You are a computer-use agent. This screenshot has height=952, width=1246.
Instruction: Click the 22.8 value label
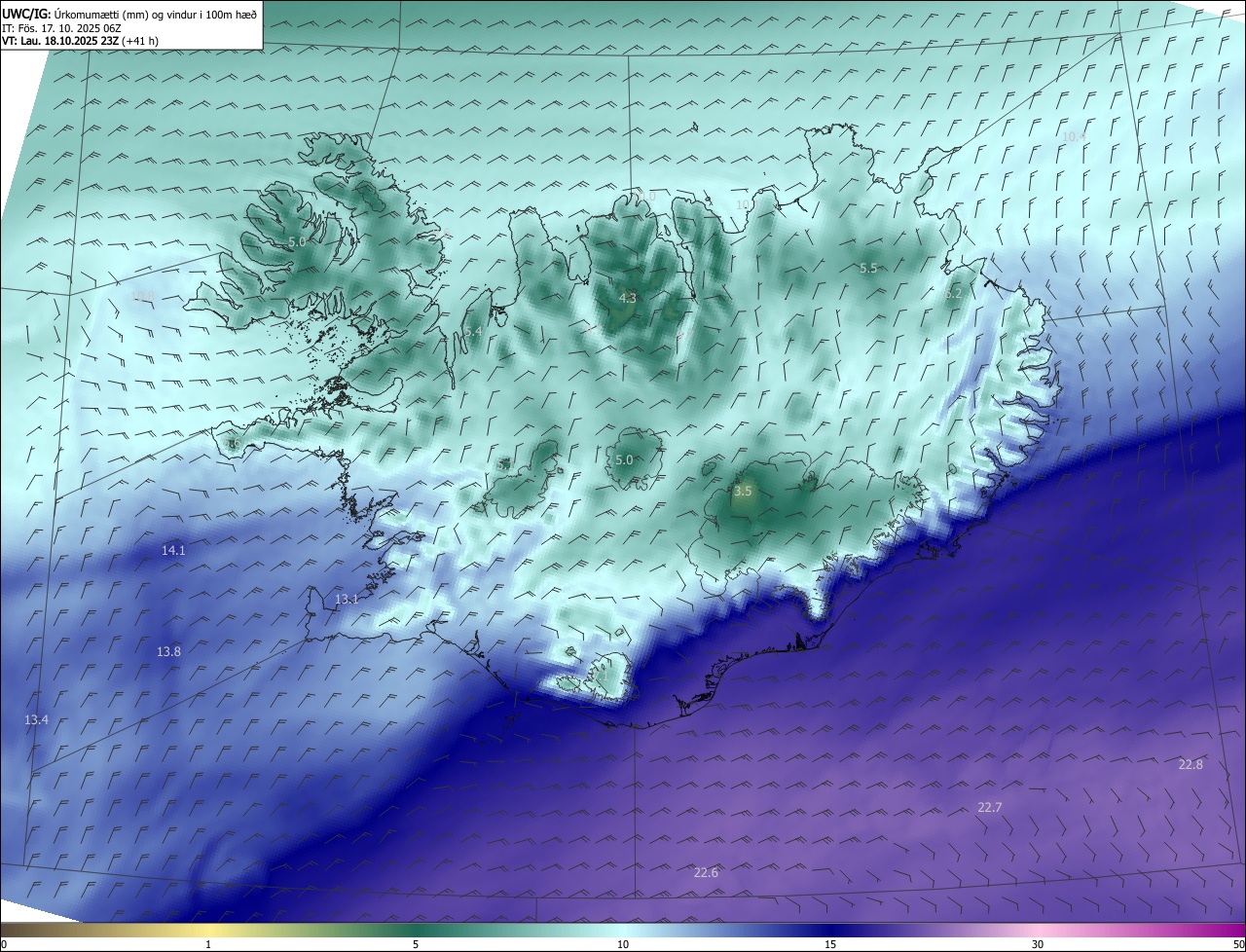(1191, 764)
